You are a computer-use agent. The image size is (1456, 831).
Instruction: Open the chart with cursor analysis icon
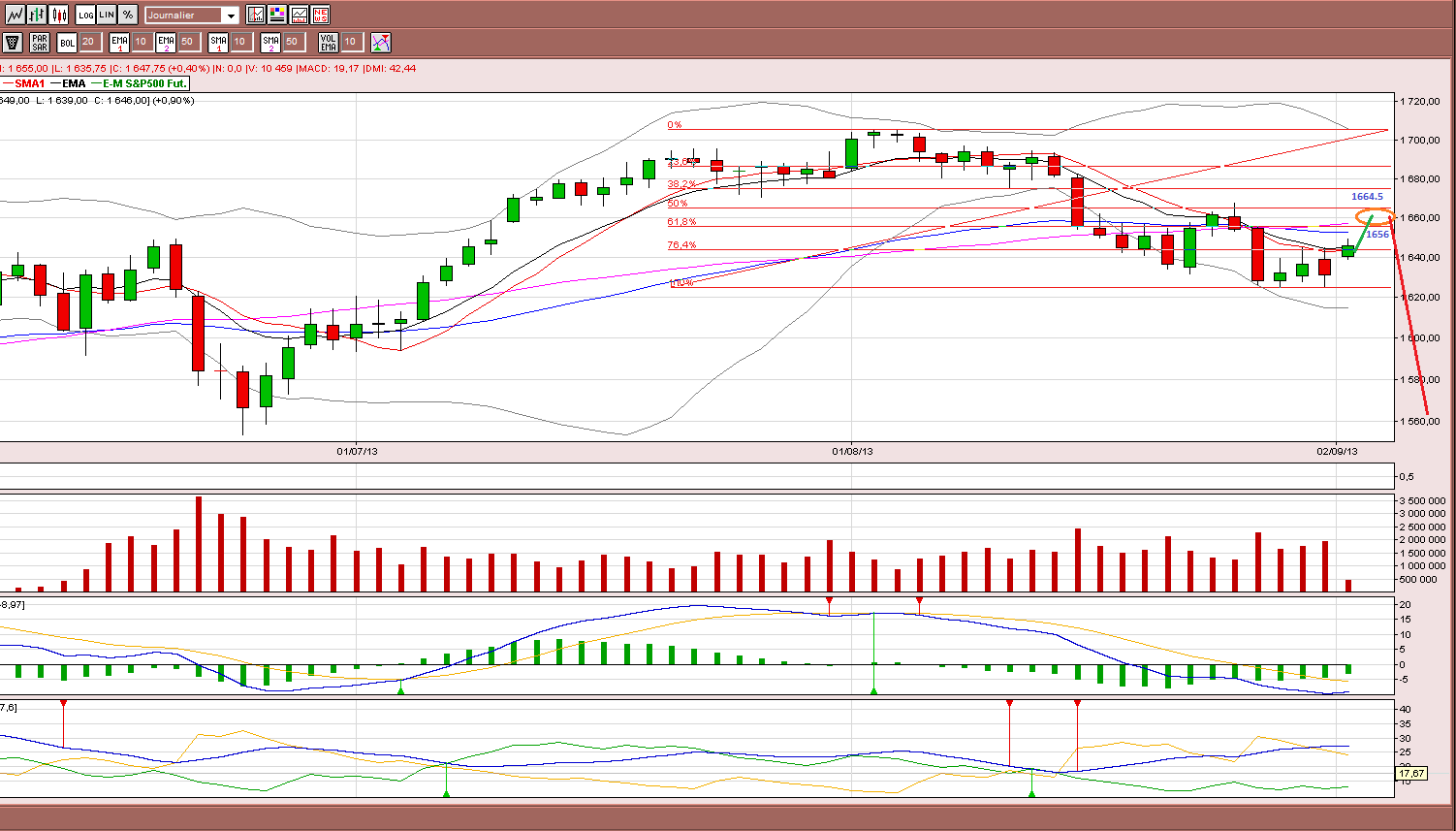(256, 15)
